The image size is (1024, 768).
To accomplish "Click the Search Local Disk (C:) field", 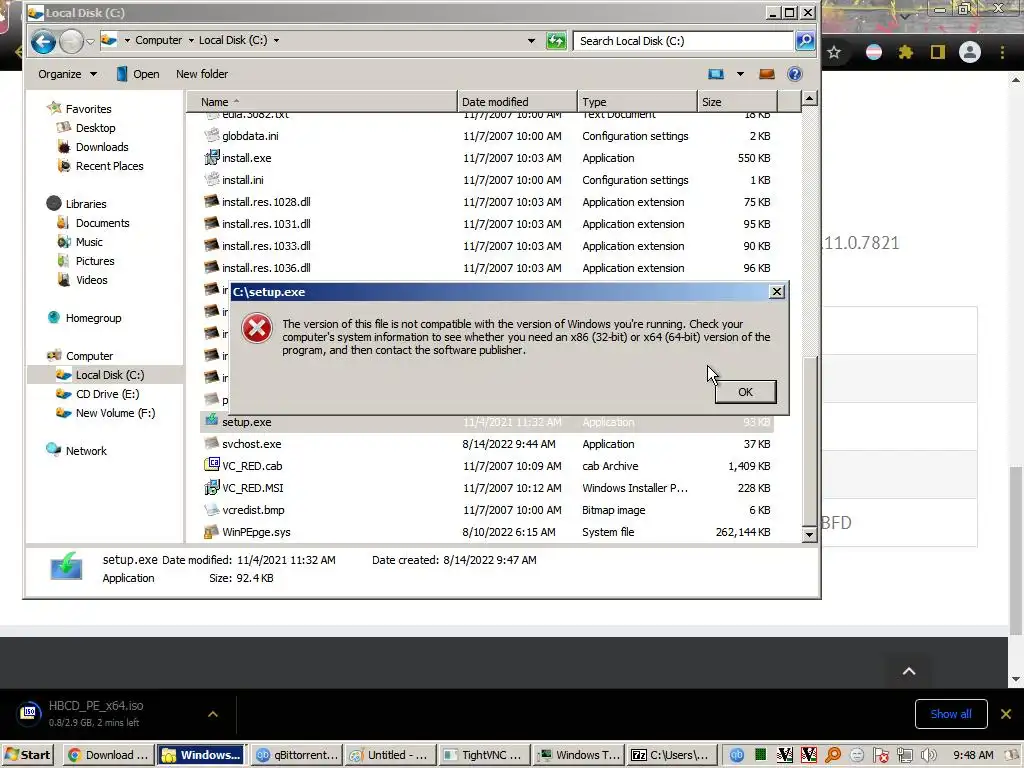I will pyautogui.click(x=683, y=41).
